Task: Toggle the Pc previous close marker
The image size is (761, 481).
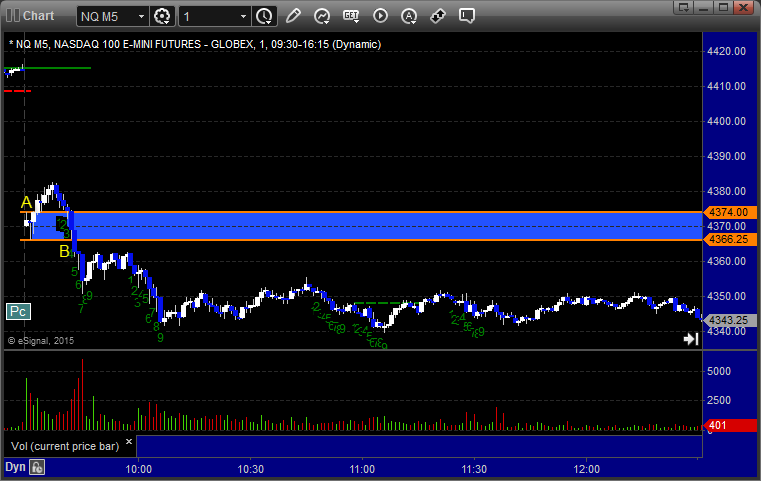Action: [x=17, y=311]
